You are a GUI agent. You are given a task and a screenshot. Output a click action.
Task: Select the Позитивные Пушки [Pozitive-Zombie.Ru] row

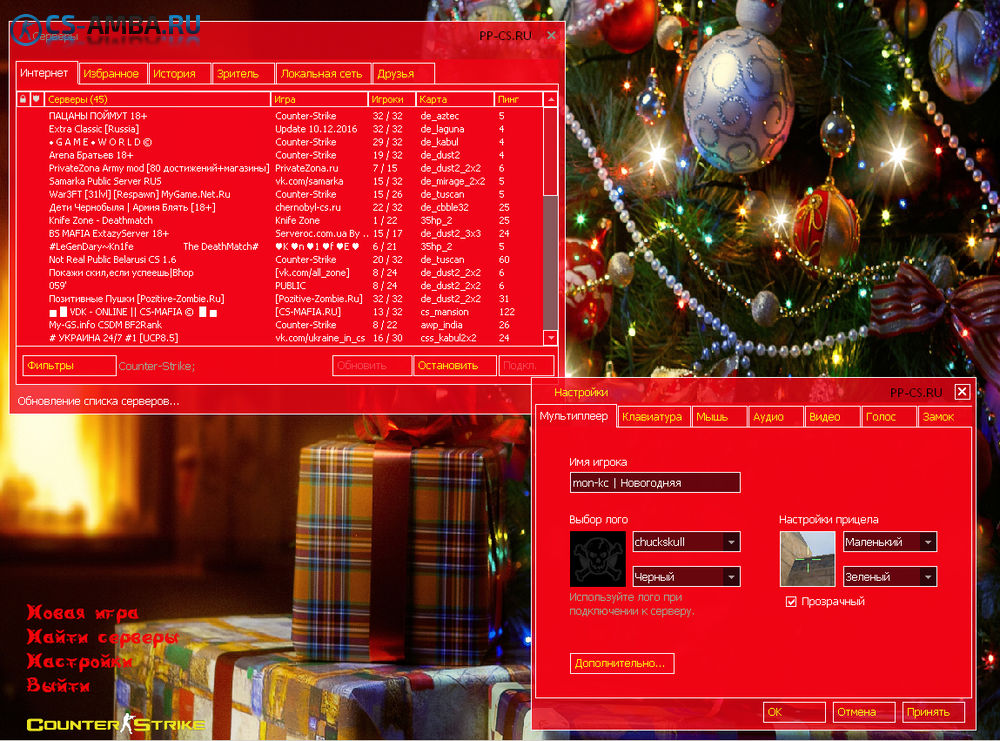[x=280, y=298]
